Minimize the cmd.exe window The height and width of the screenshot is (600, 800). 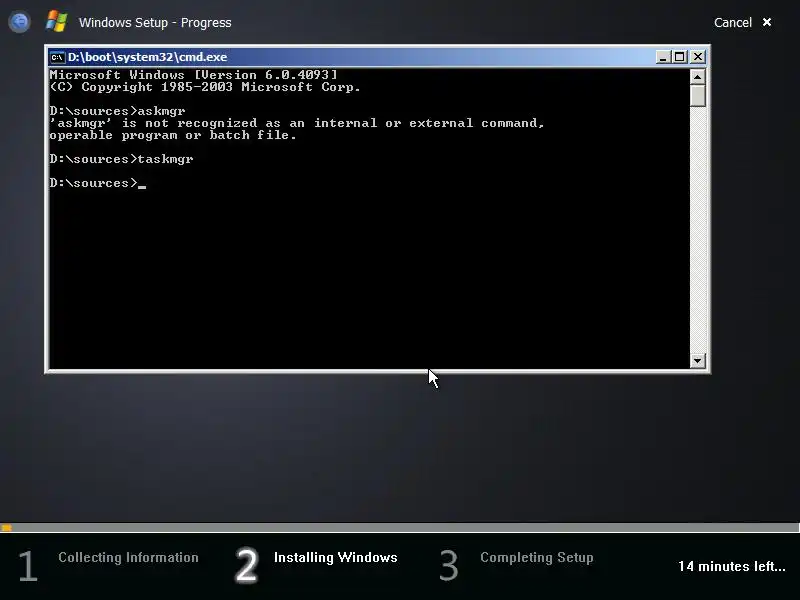click(x=662, y=57)
